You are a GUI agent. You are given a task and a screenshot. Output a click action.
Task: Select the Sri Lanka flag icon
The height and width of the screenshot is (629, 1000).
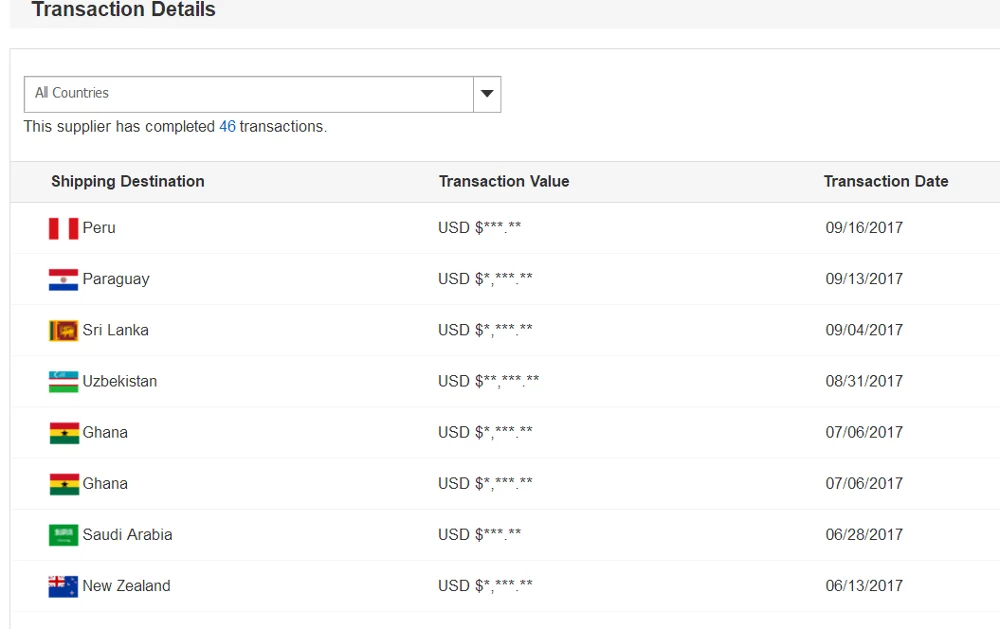coord(62,330)
